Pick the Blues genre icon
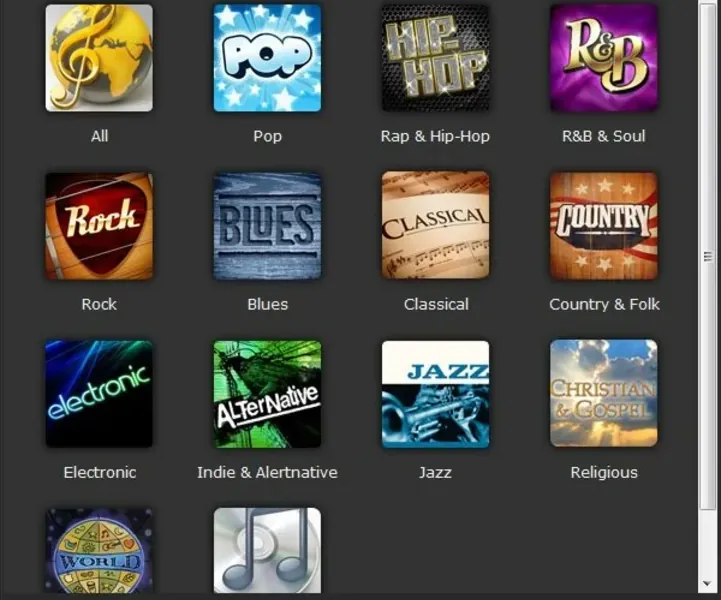This screenshot has height=600, width=721. 267,226
